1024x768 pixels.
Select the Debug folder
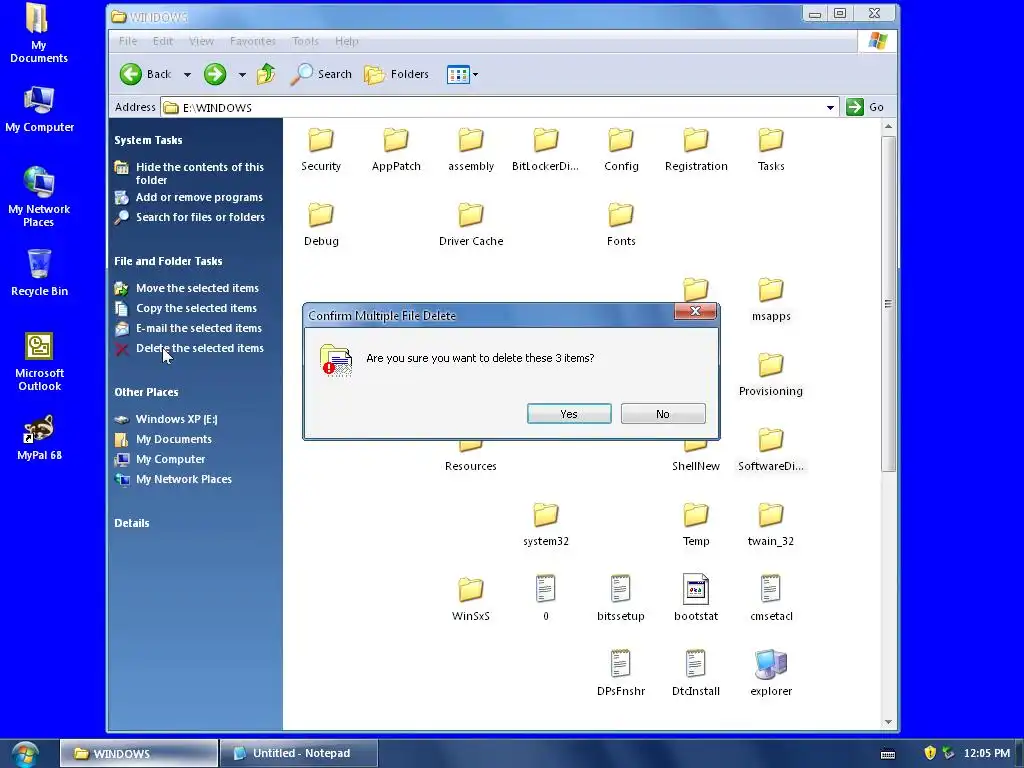[321, 225]
